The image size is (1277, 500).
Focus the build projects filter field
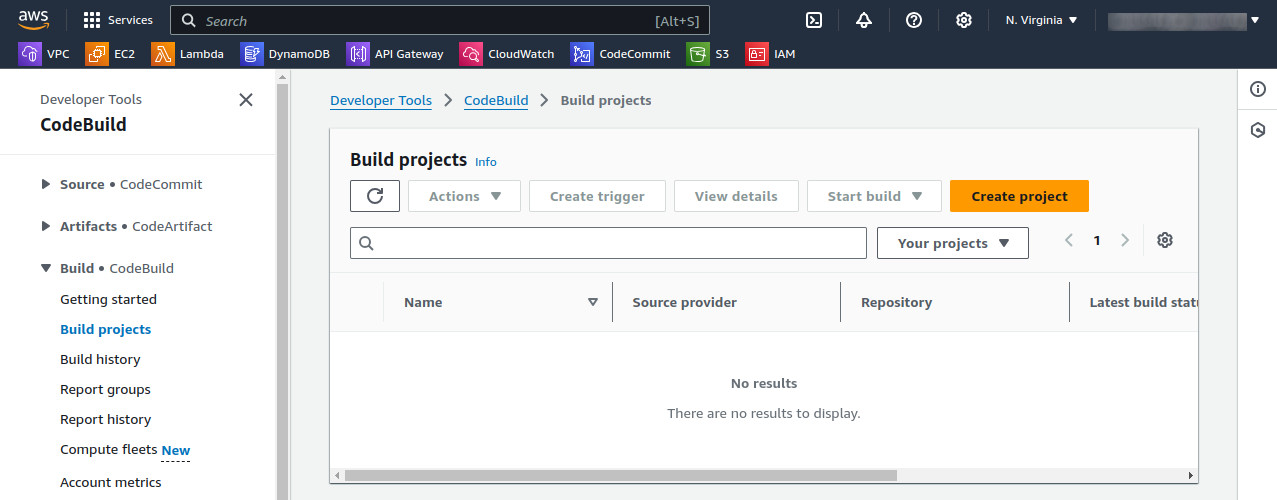(x=608, y=243)
